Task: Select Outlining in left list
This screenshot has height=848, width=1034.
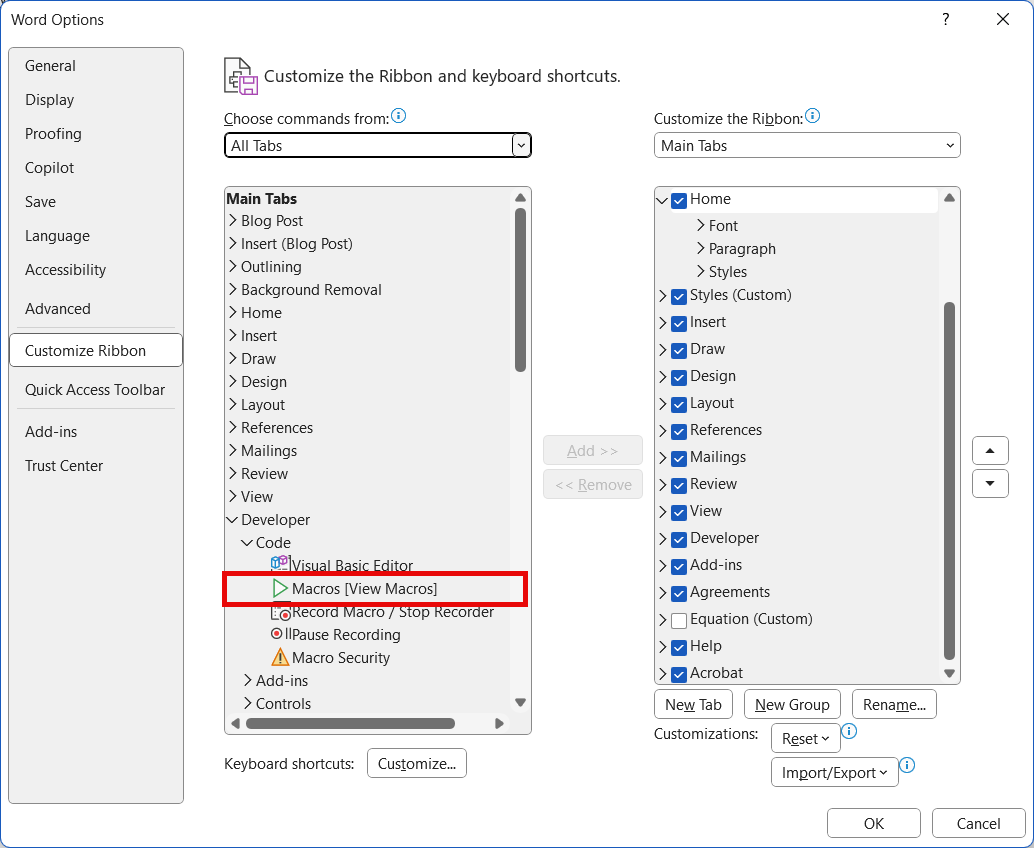Action: tap(271, 266)
